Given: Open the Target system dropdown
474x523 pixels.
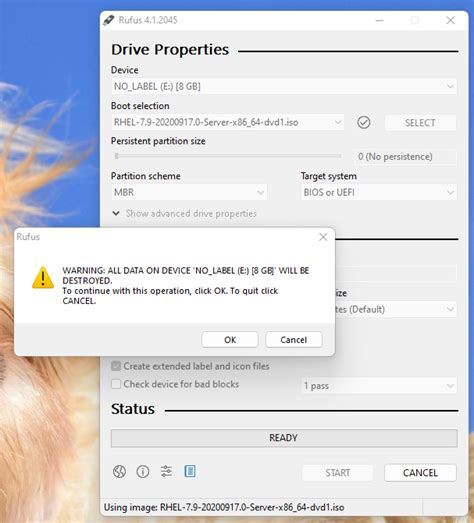Looking at the screenshot, I should point(379,192).
